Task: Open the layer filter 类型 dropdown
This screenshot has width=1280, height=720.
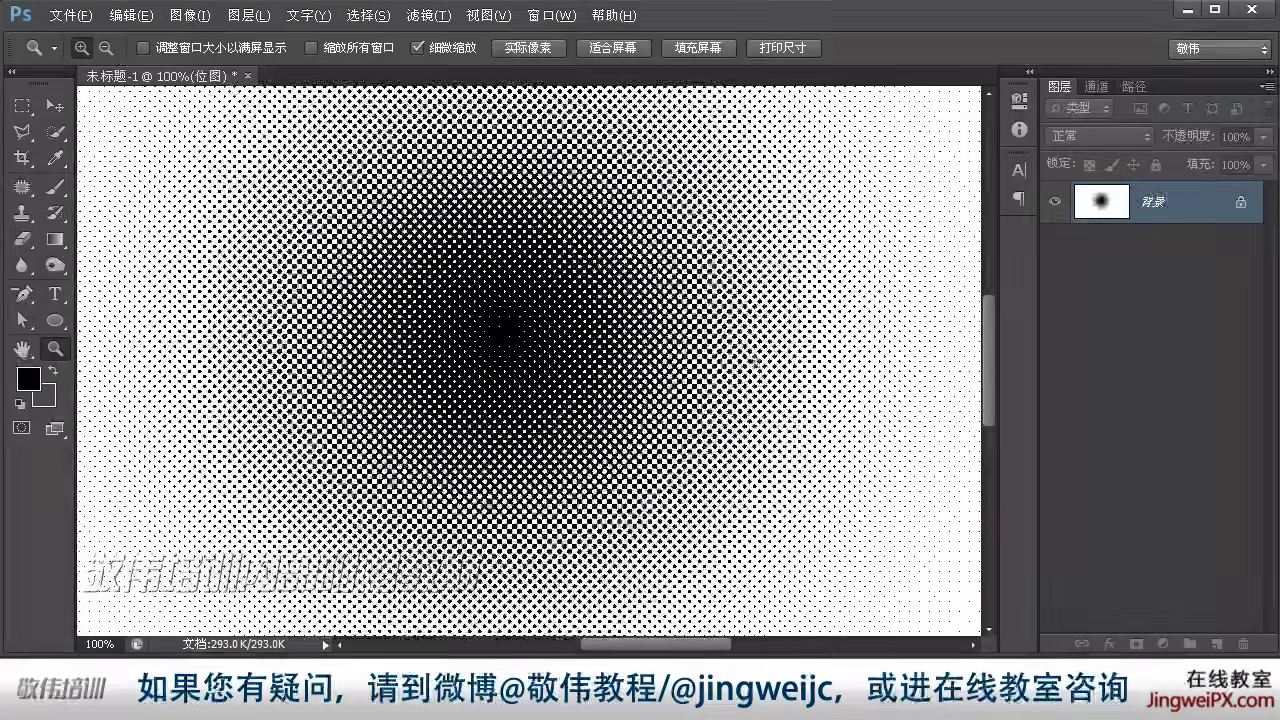Action: pyautogui.click(x=1080, y=108)
